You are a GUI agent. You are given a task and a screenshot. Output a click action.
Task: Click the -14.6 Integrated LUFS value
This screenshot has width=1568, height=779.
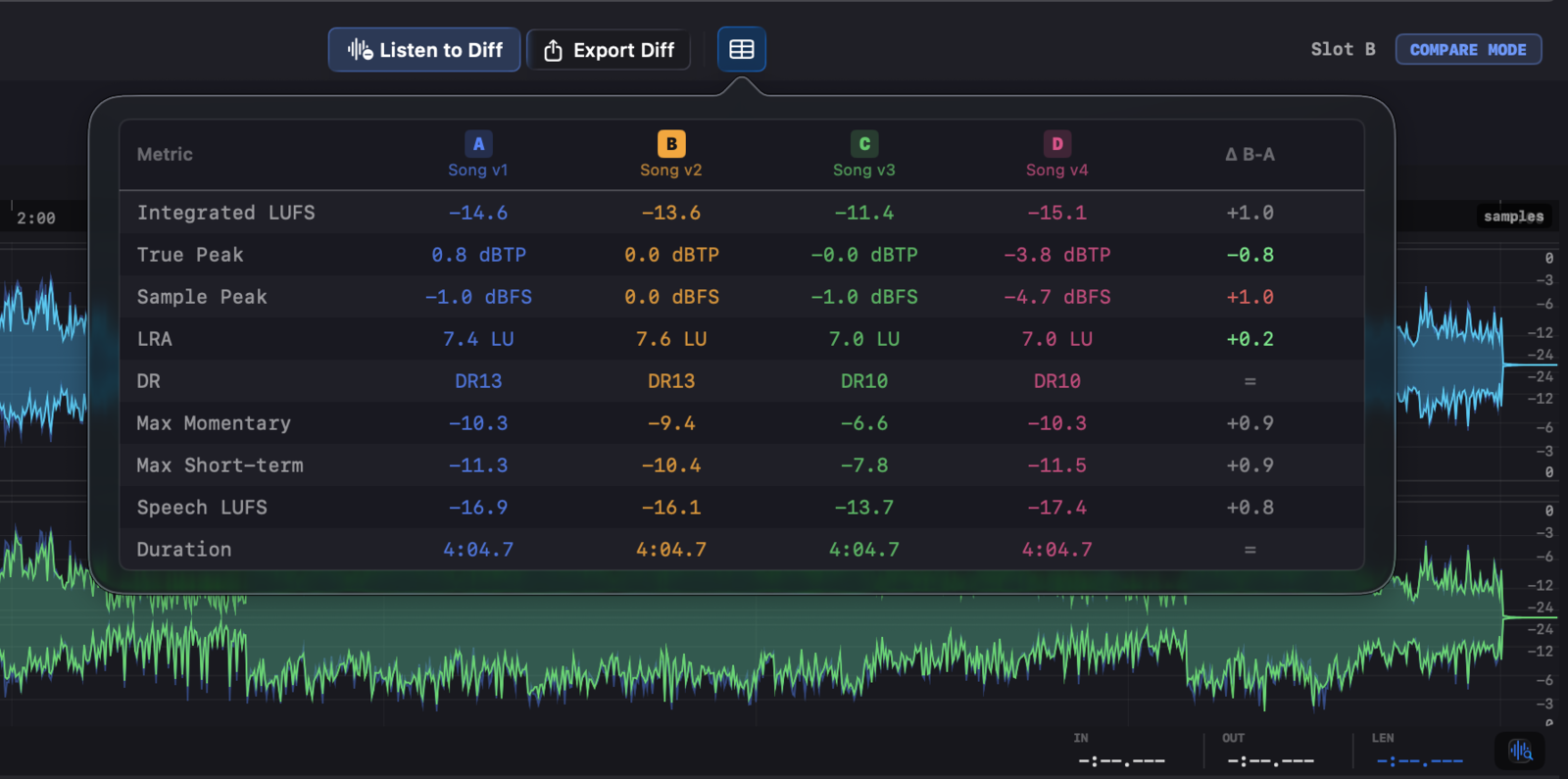pos(478,213)
